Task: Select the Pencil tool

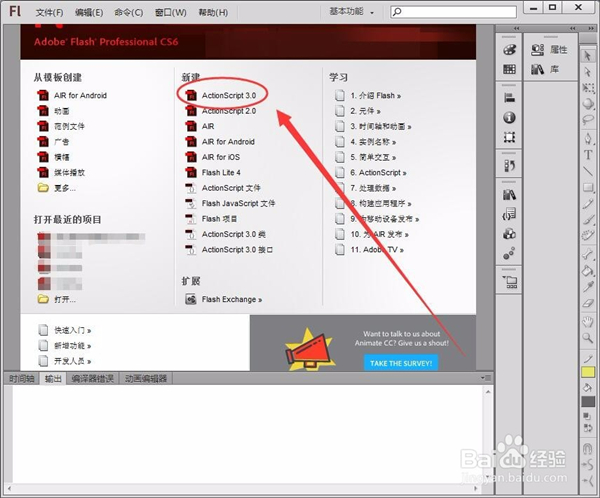Action: [x=588, y=203]
